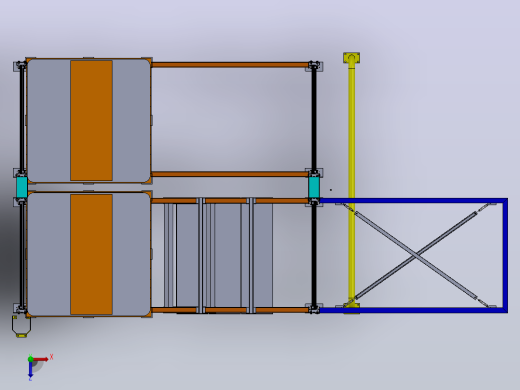
Task: Select the cyan connector block on the left
Action: click(x=22, y=187)
